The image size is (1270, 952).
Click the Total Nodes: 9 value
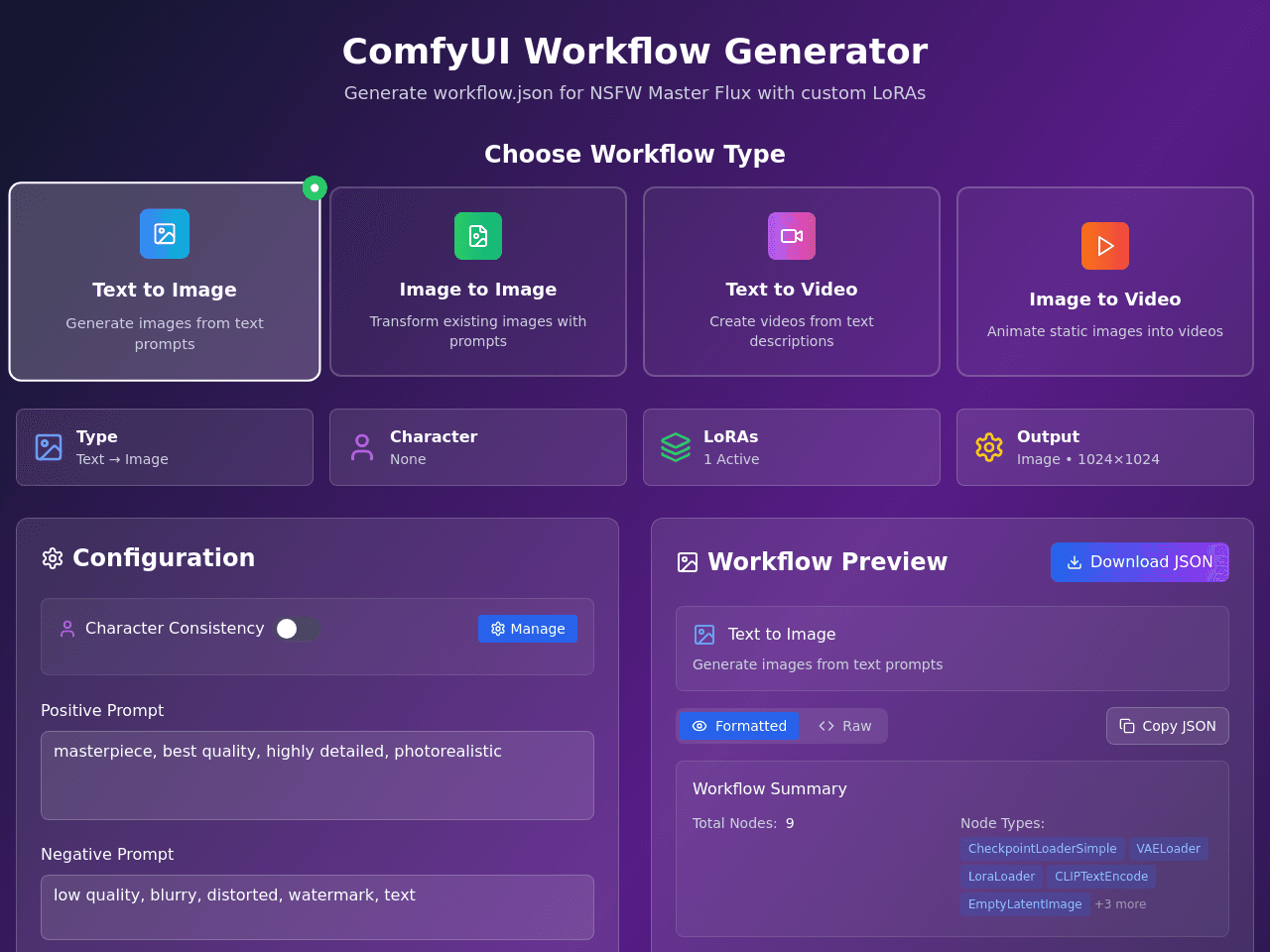(790, 823)
